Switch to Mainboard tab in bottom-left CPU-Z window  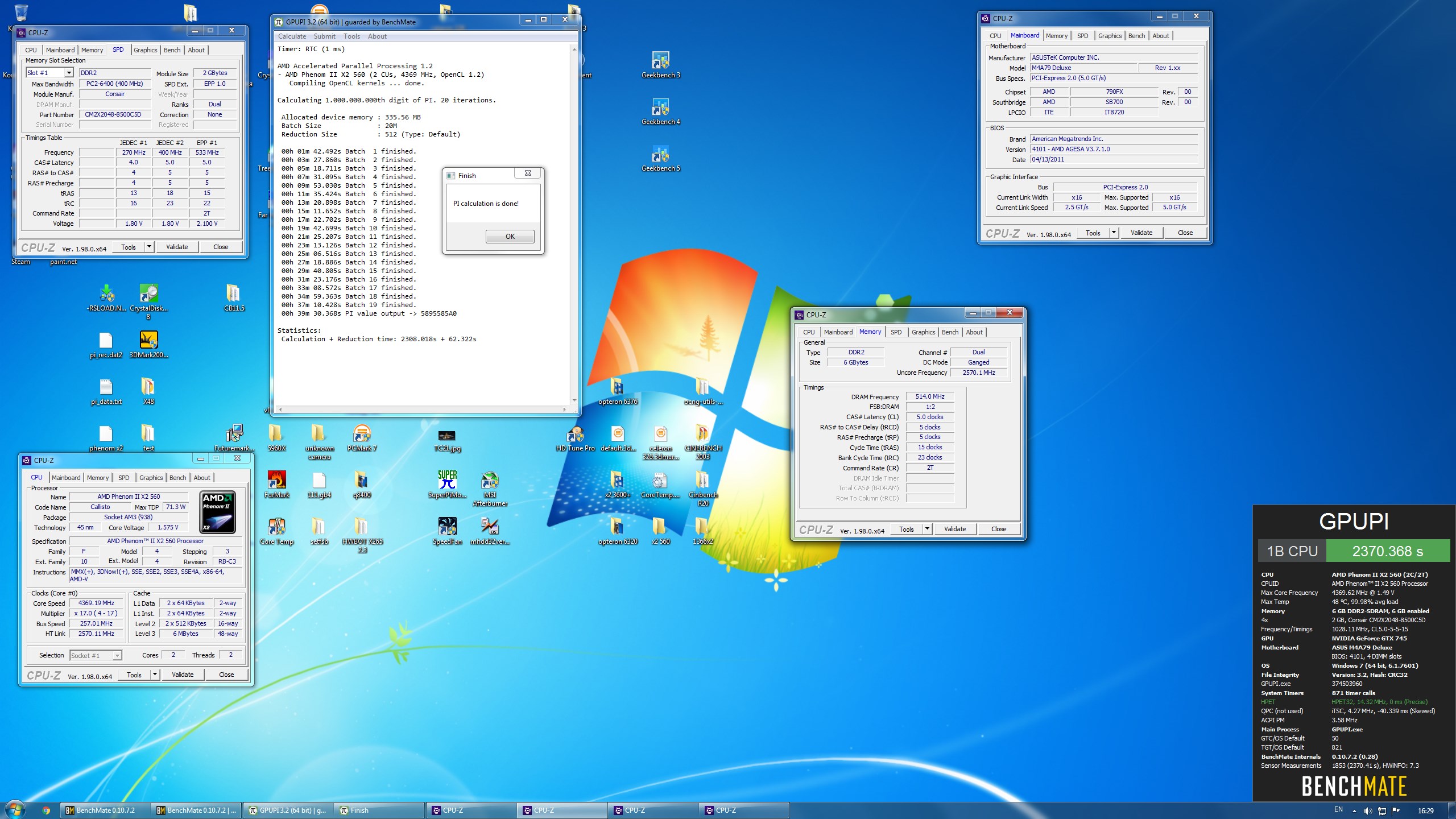pos(66,478)
